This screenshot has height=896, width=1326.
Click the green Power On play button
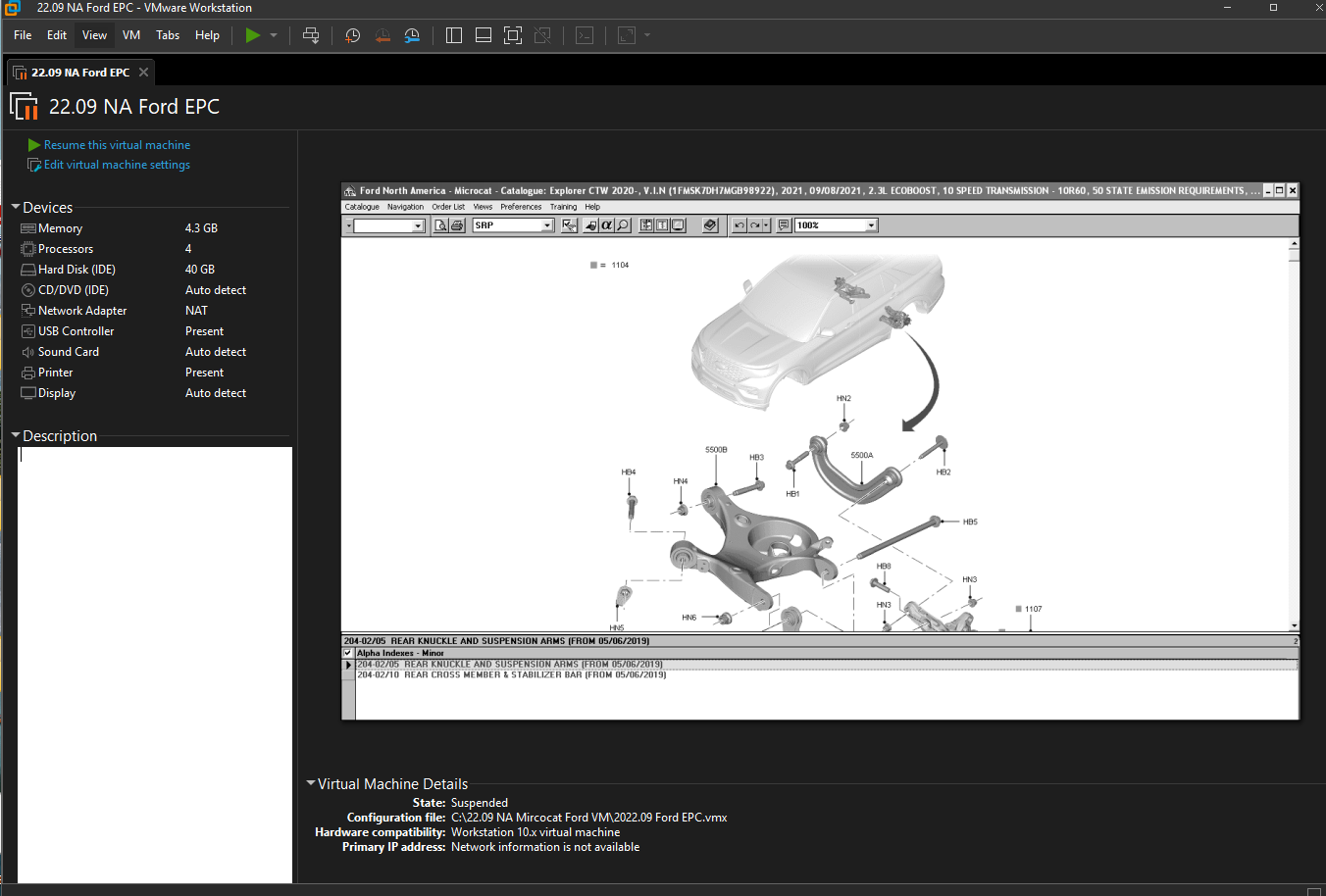coord(253,35)
